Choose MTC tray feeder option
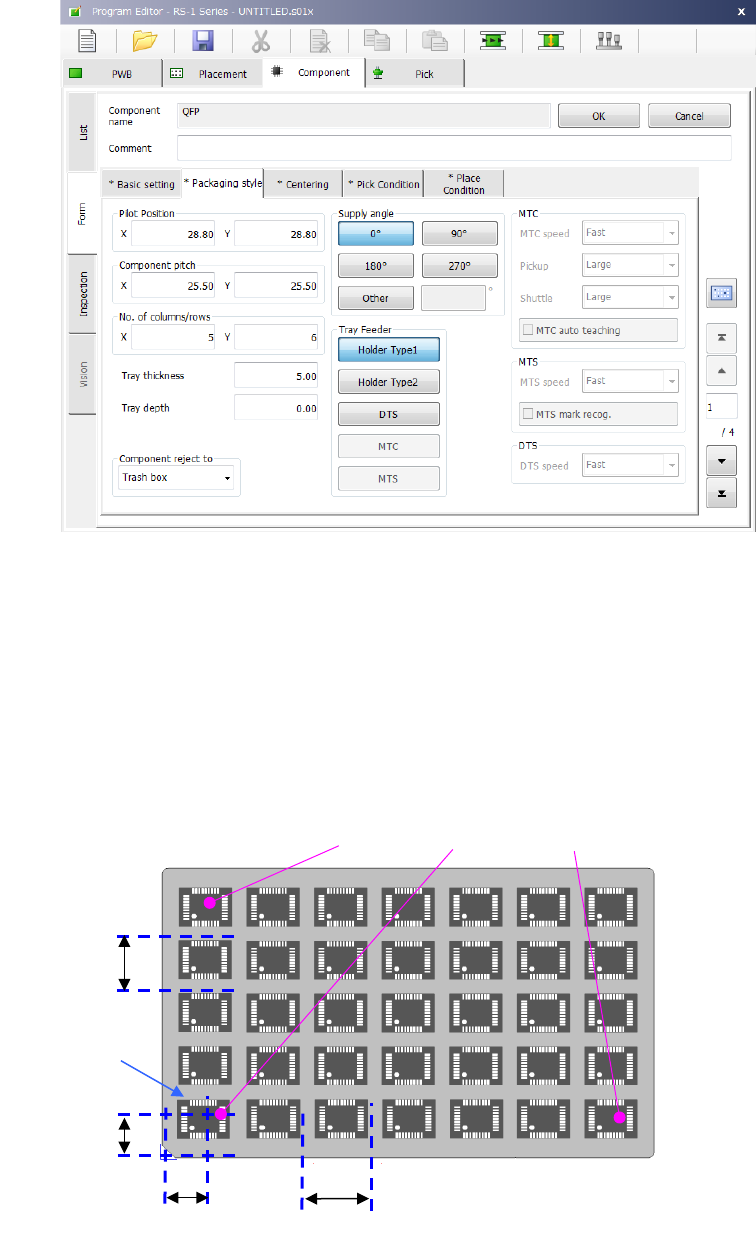Viewport: 756px width, 1233px height. (x=389, y=446)
